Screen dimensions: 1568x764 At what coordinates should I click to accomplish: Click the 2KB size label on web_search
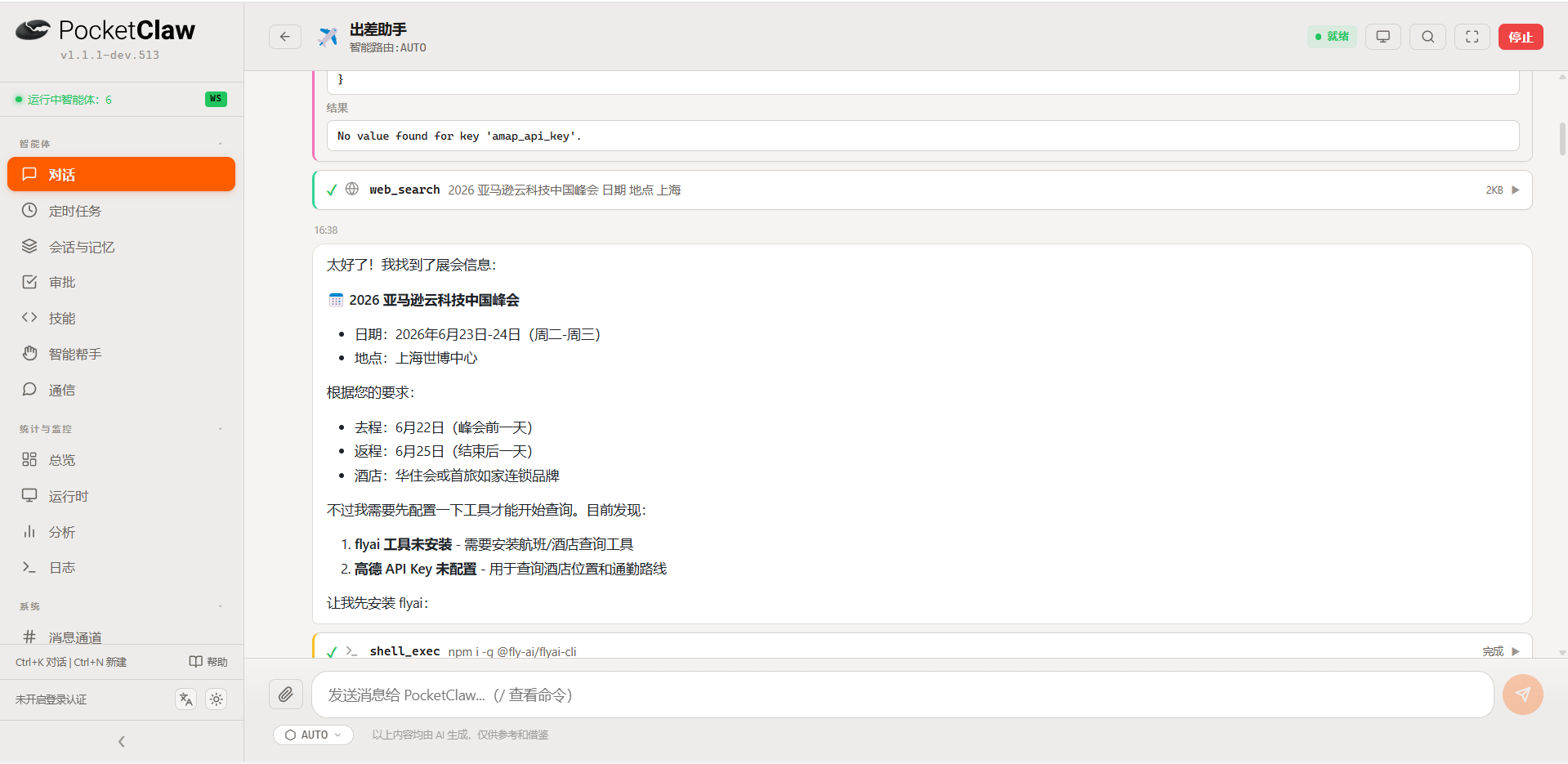tap(1494, 190)
